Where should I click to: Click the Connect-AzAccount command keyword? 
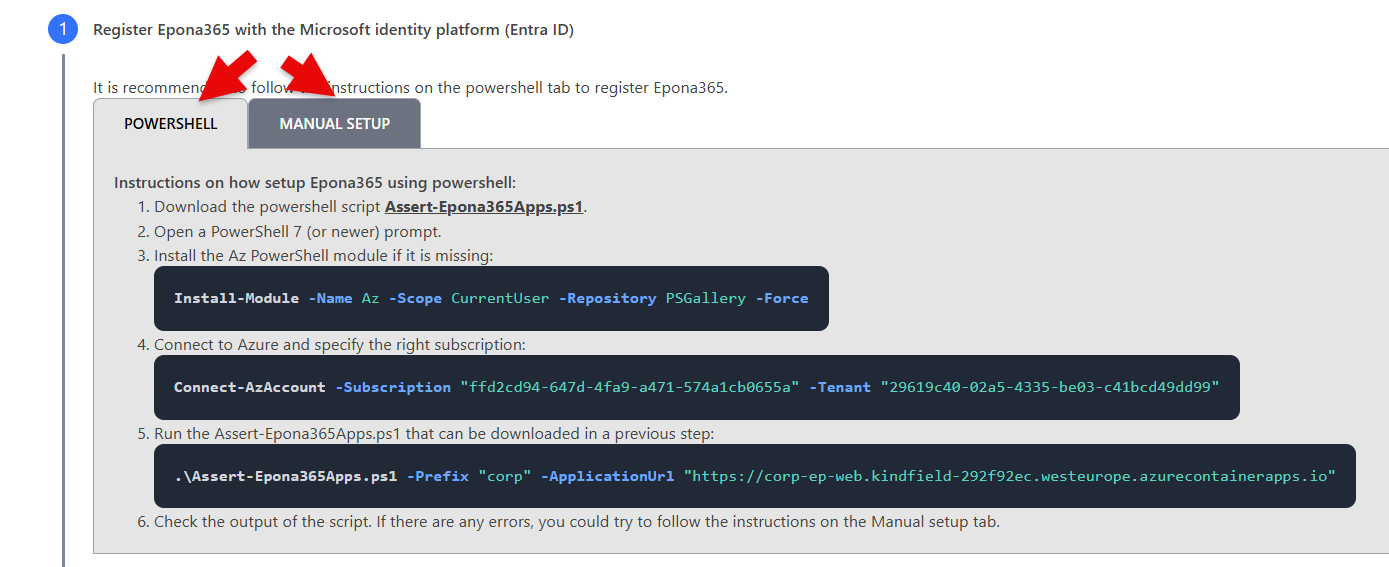(x=249, y=387)
